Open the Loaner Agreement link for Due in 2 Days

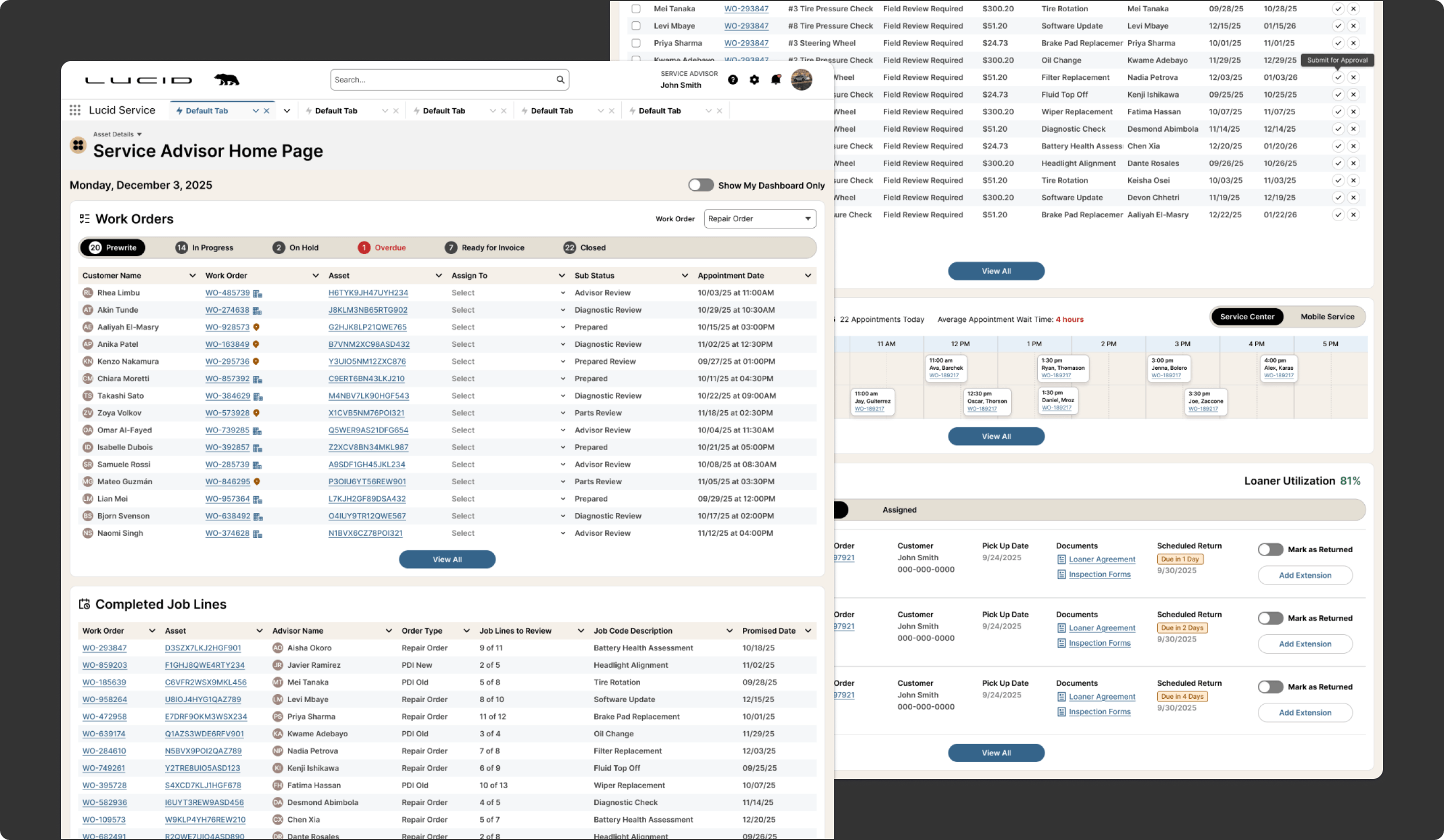[1101, 628]
